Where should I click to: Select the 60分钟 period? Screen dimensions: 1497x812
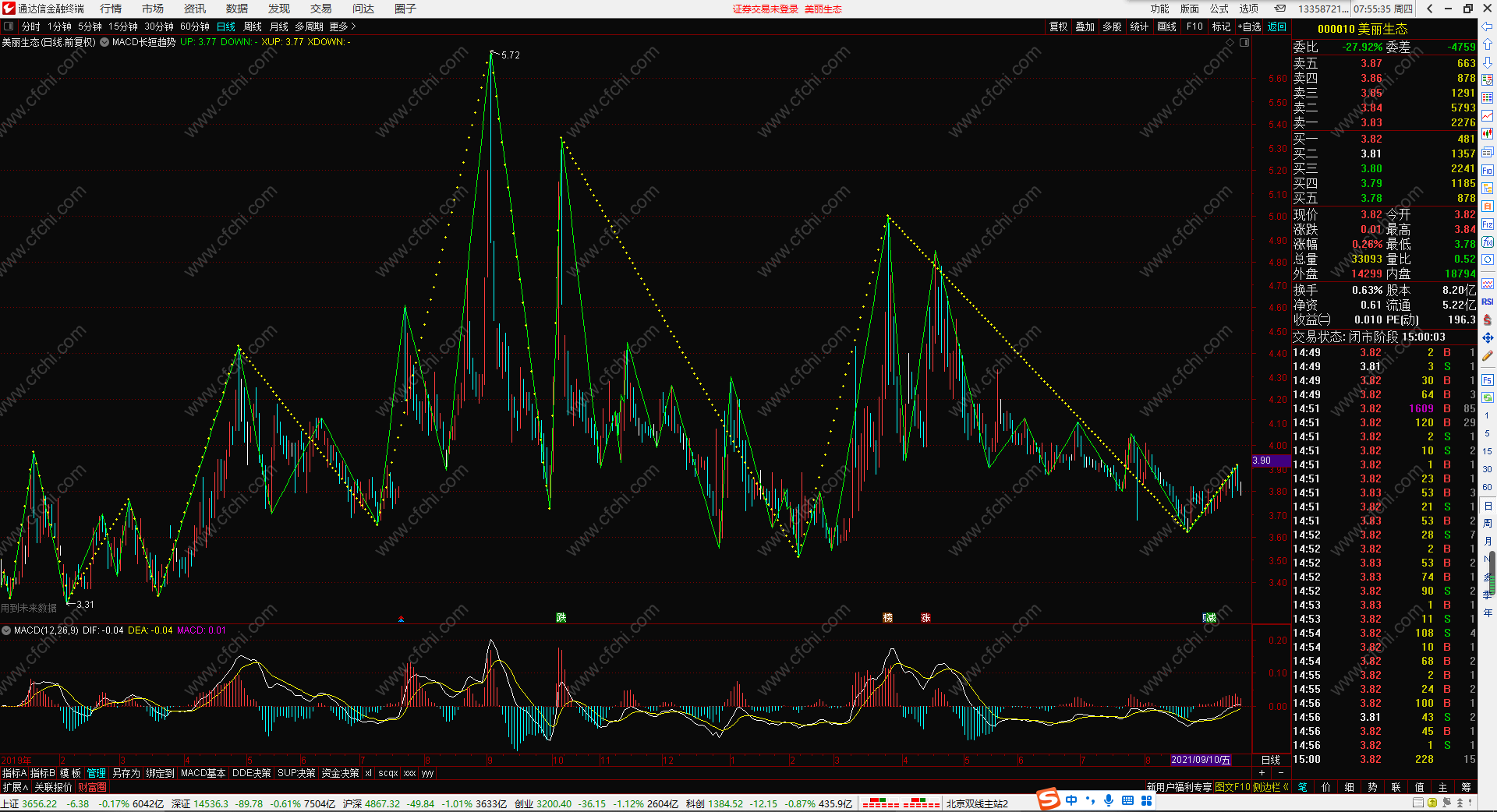pyautogui.click(x=195, y=26)
